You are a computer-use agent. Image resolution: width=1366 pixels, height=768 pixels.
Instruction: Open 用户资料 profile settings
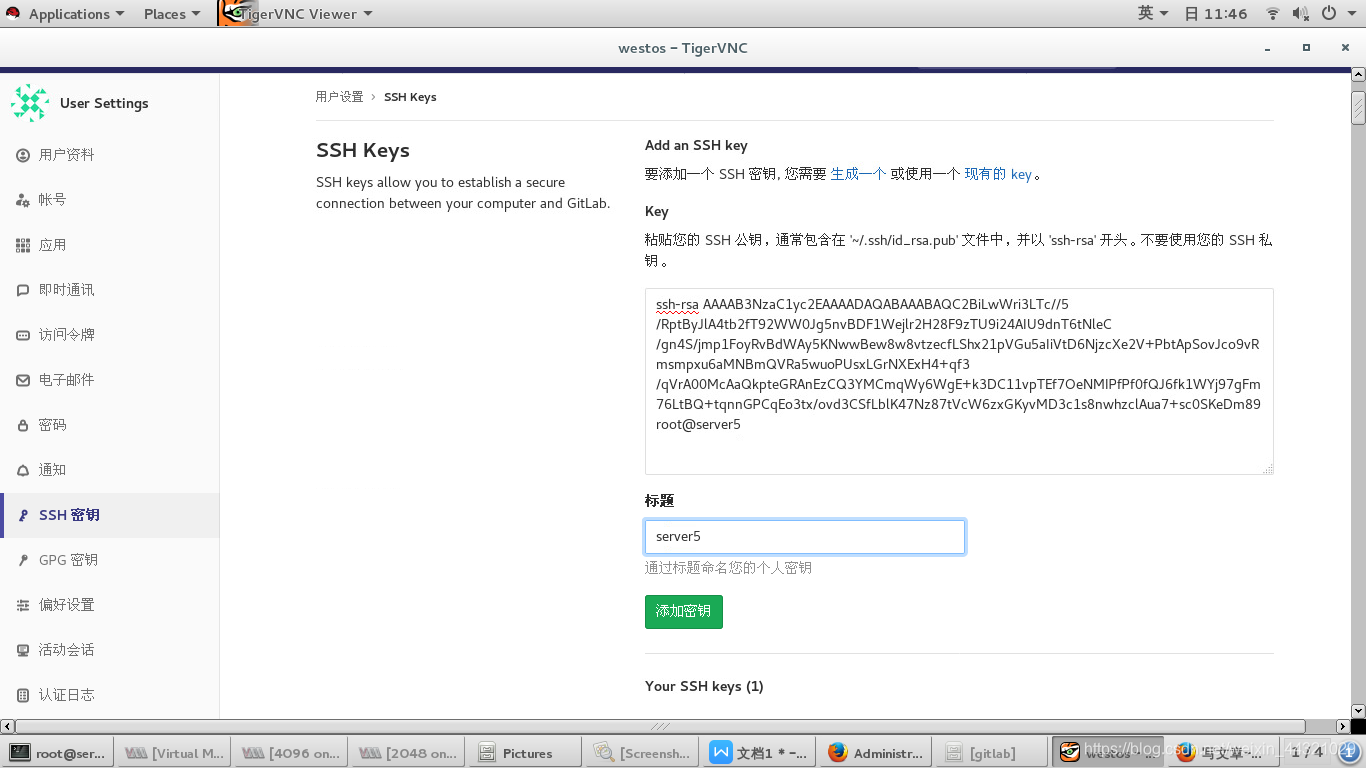[x=110, y=155]
